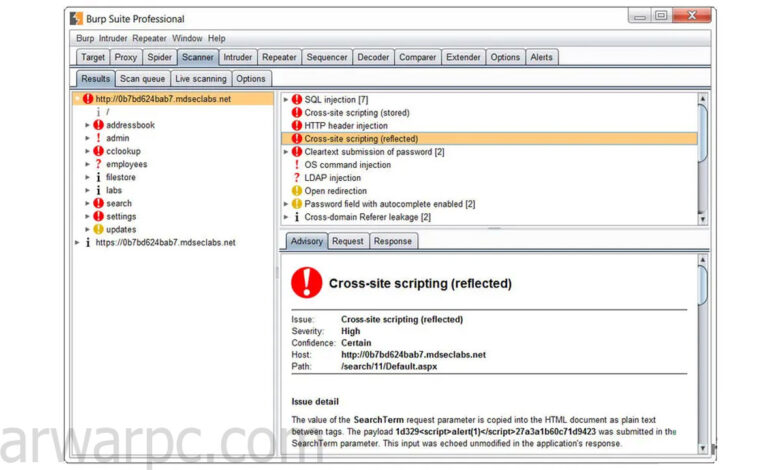Switch to the Target tab
780x470 pixels.
pyautogui.click(x=93, y=57)
